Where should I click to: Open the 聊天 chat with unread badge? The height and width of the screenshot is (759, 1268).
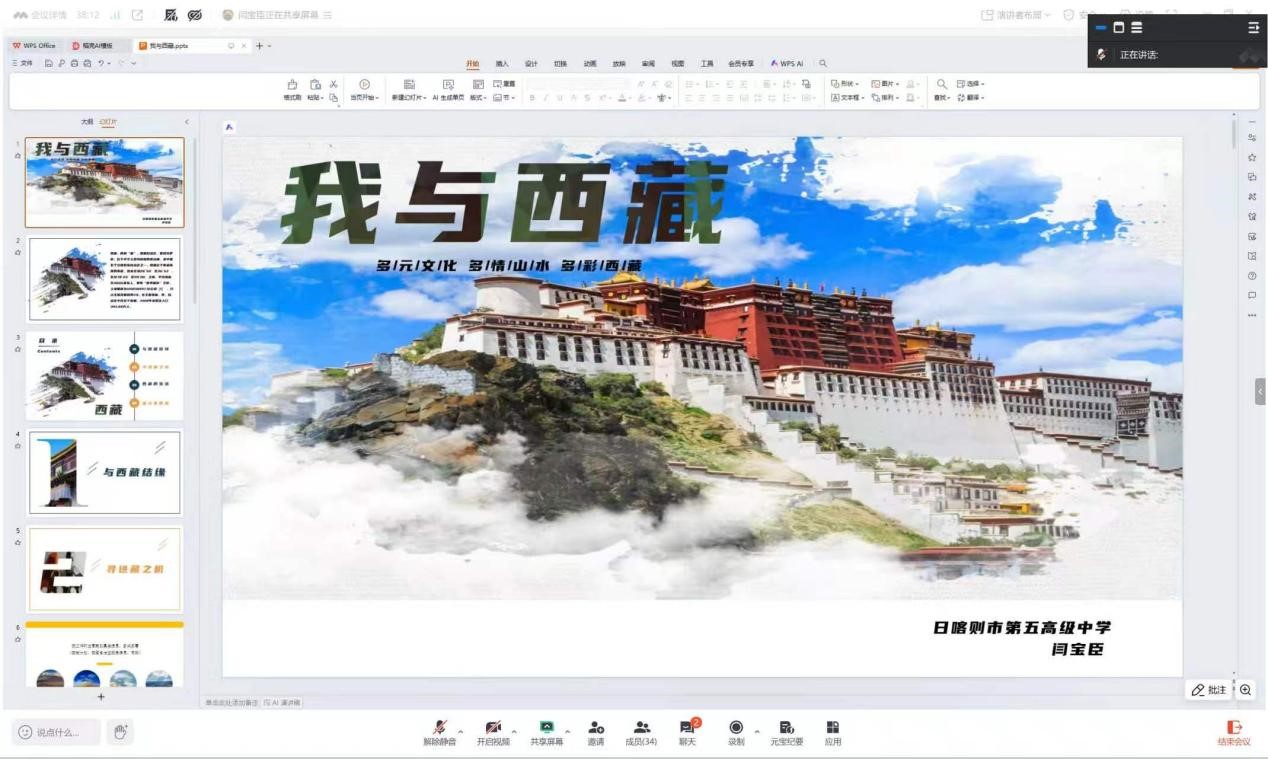click(x=687, y=733)
